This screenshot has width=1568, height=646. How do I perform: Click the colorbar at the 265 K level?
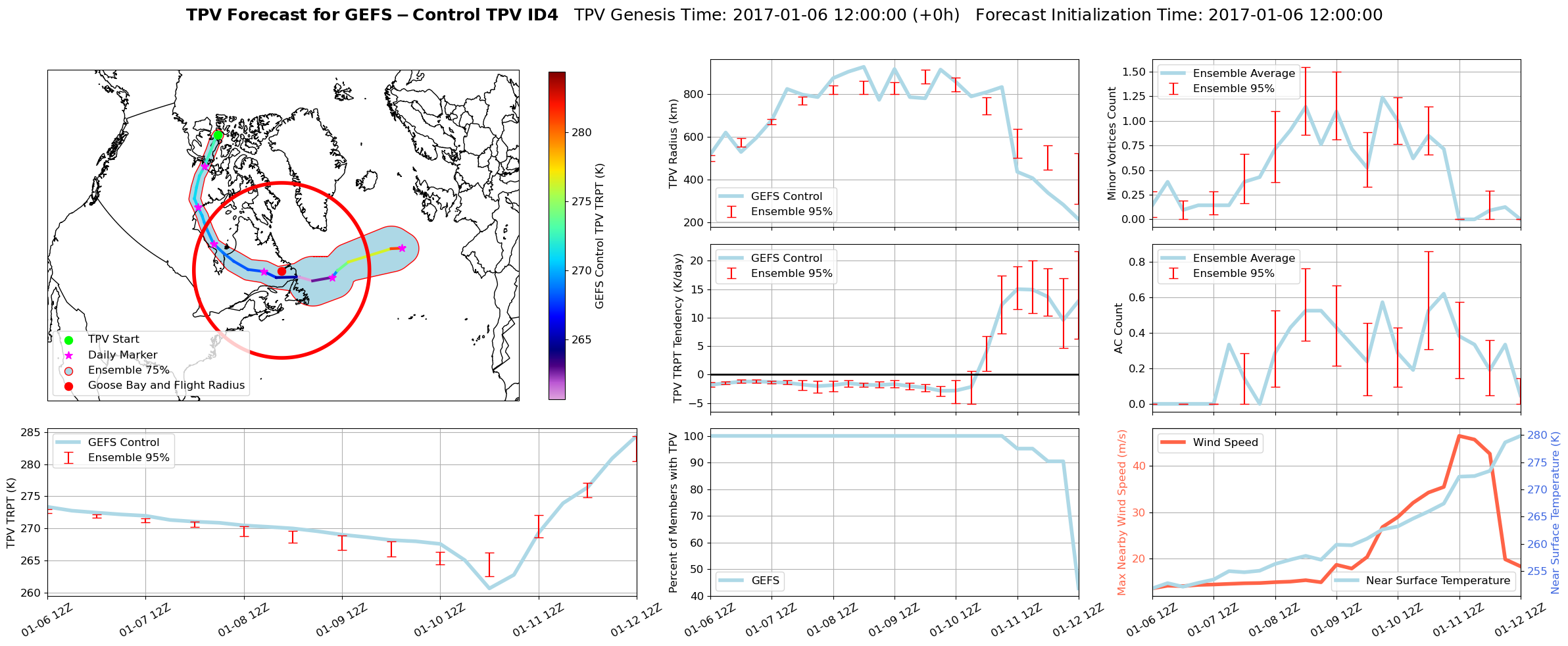[556, 339]
